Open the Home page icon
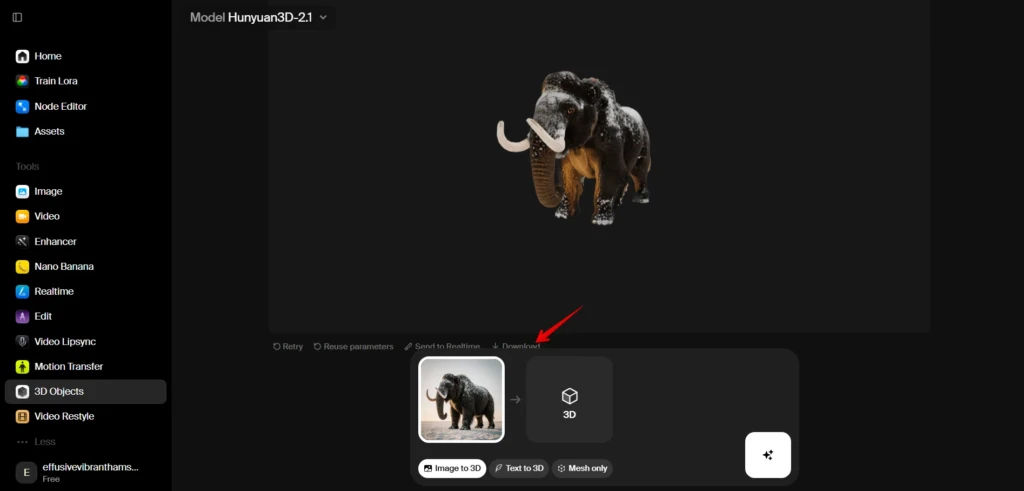 [22, 56]
